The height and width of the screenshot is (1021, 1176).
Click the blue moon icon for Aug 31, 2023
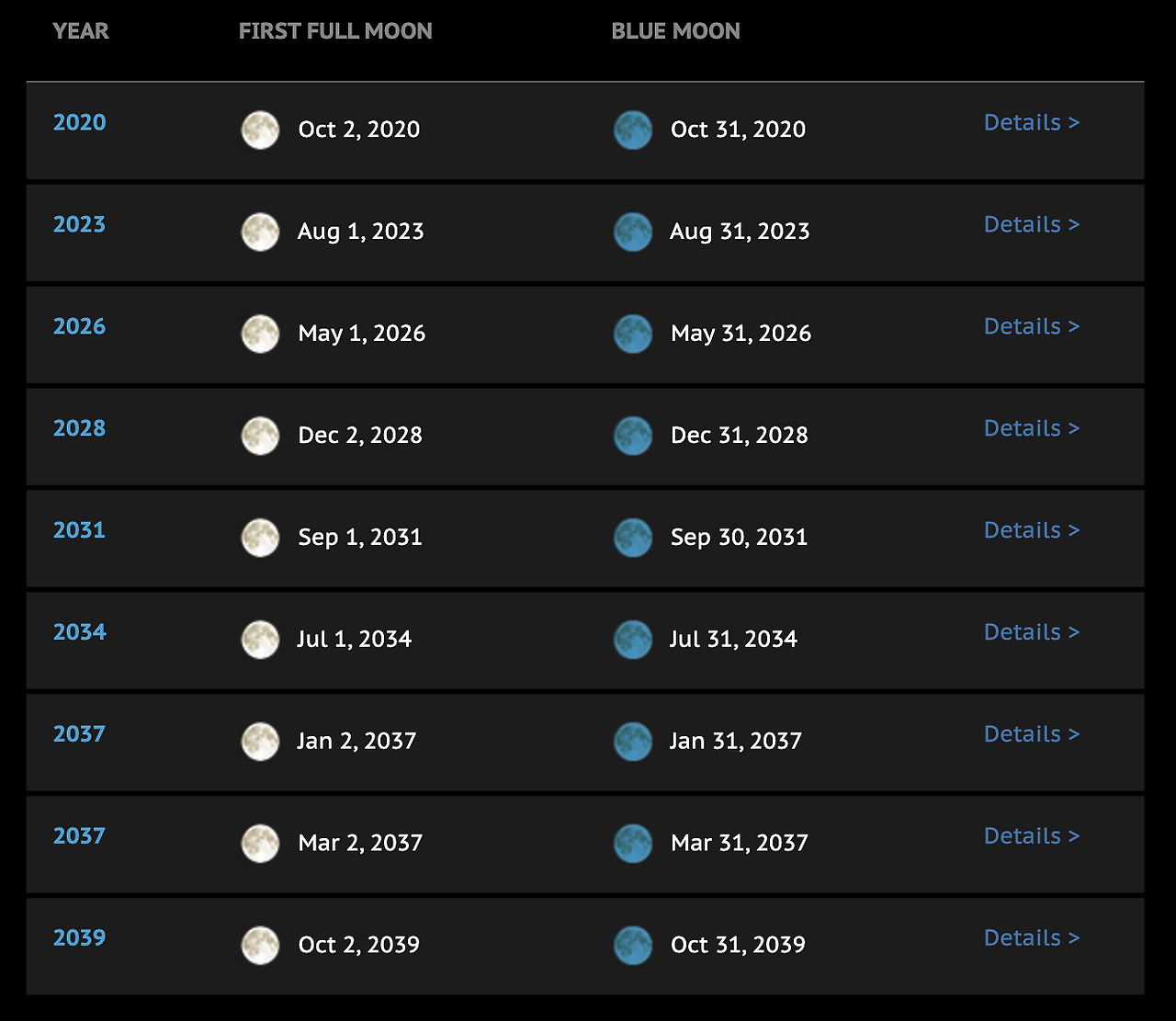click(x=633, y=232)
